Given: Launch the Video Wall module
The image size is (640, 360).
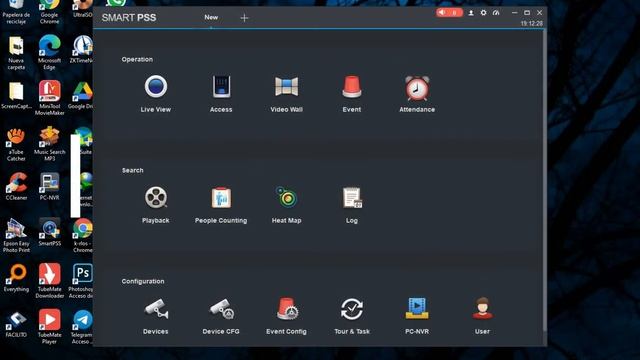Looking at the screenshot, I should point(286,93).
